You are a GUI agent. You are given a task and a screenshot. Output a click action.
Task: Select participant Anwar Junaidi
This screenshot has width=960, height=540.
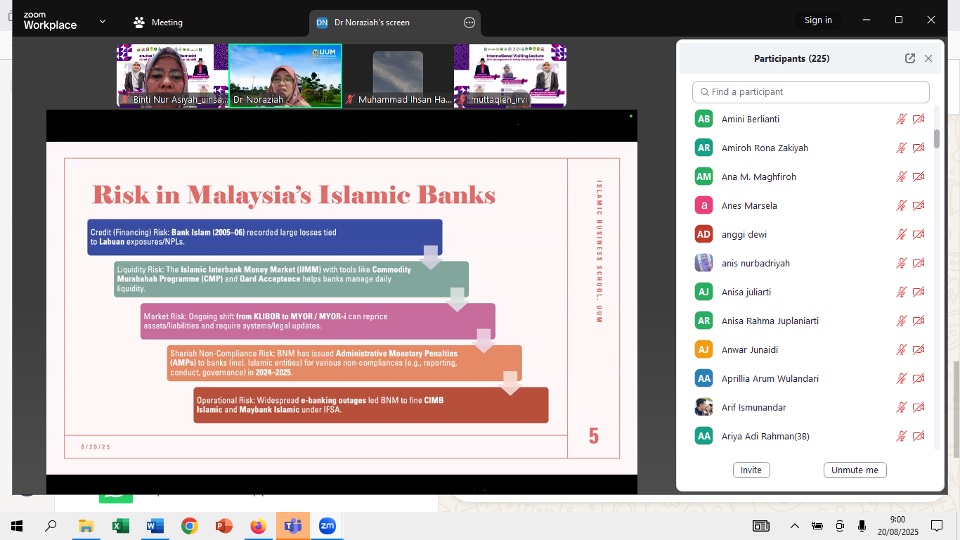point(811,349)
